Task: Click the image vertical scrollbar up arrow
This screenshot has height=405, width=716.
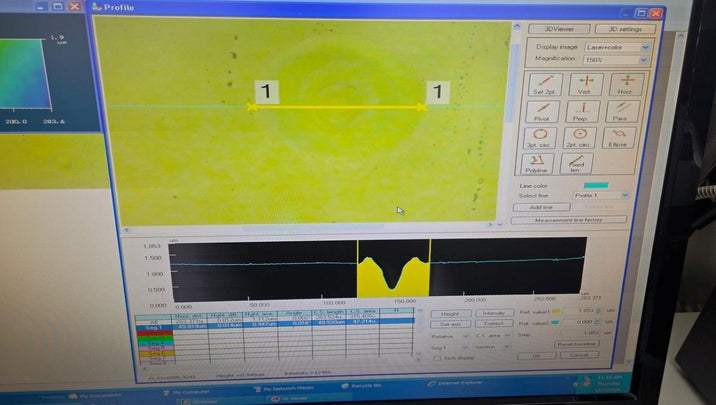Action: 516,27
